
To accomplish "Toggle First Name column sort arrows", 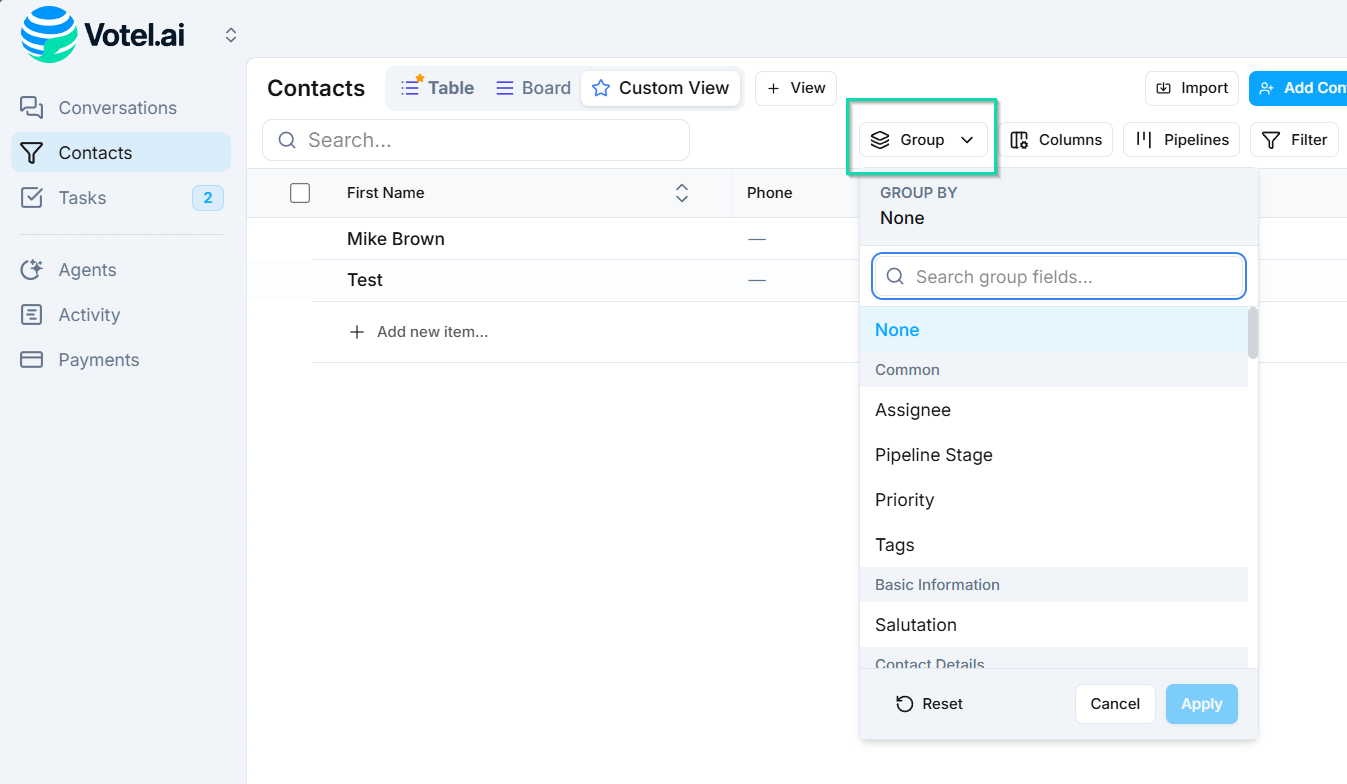I will (681, 192).
